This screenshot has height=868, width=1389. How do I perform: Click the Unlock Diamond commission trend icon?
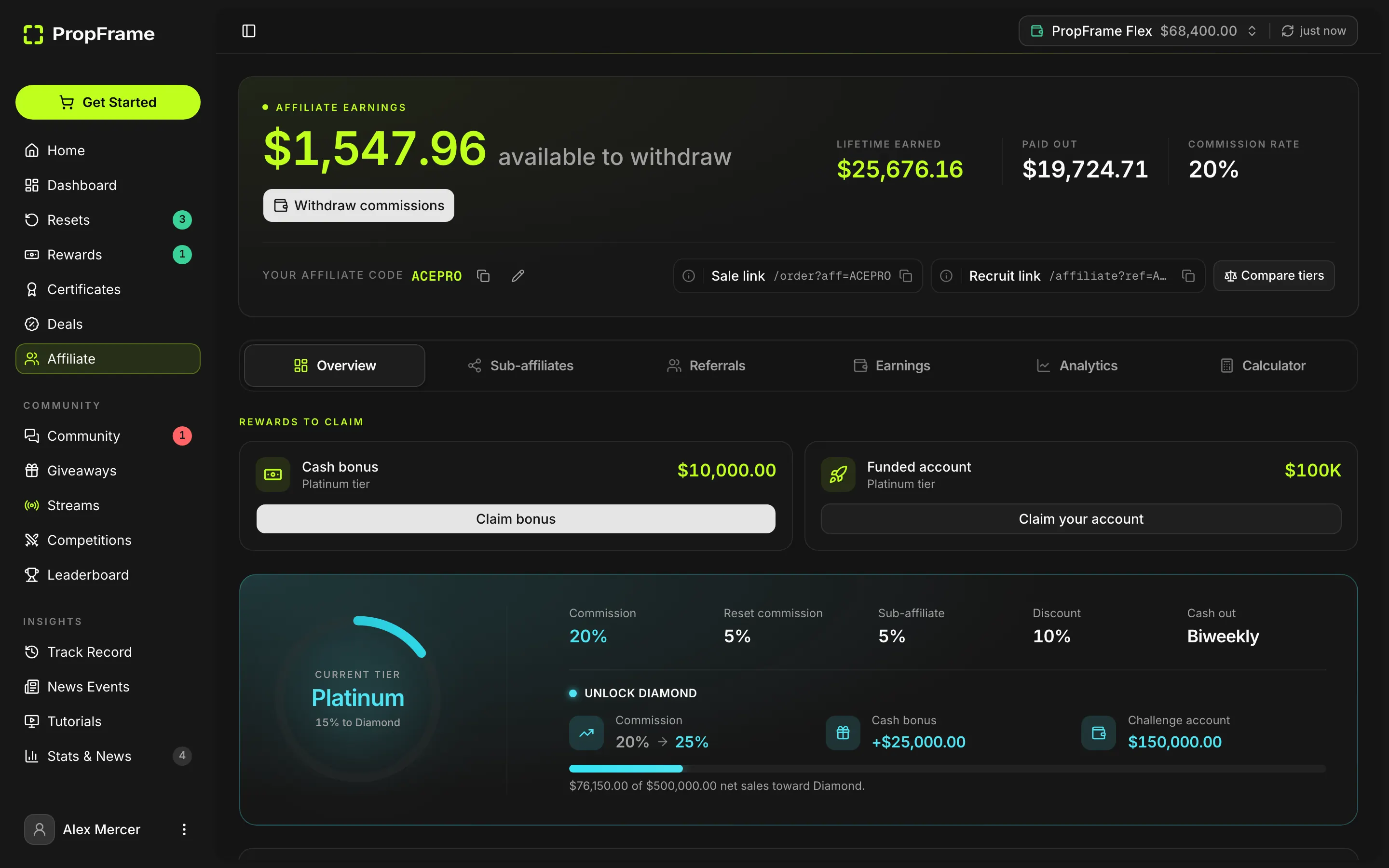[x=586, y=733]
